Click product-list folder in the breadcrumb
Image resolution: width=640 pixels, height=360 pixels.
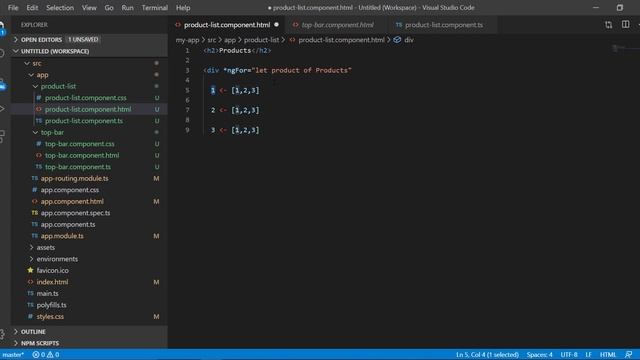[261, 40]
